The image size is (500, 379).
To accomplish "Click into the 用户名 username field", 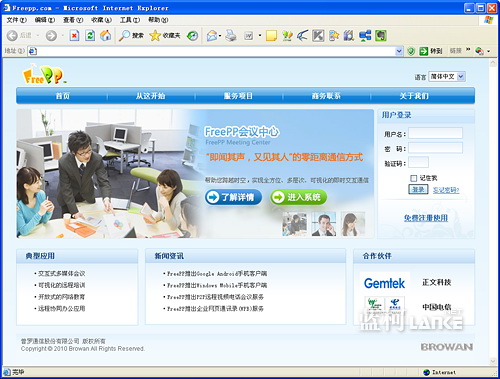I will 435,133.
